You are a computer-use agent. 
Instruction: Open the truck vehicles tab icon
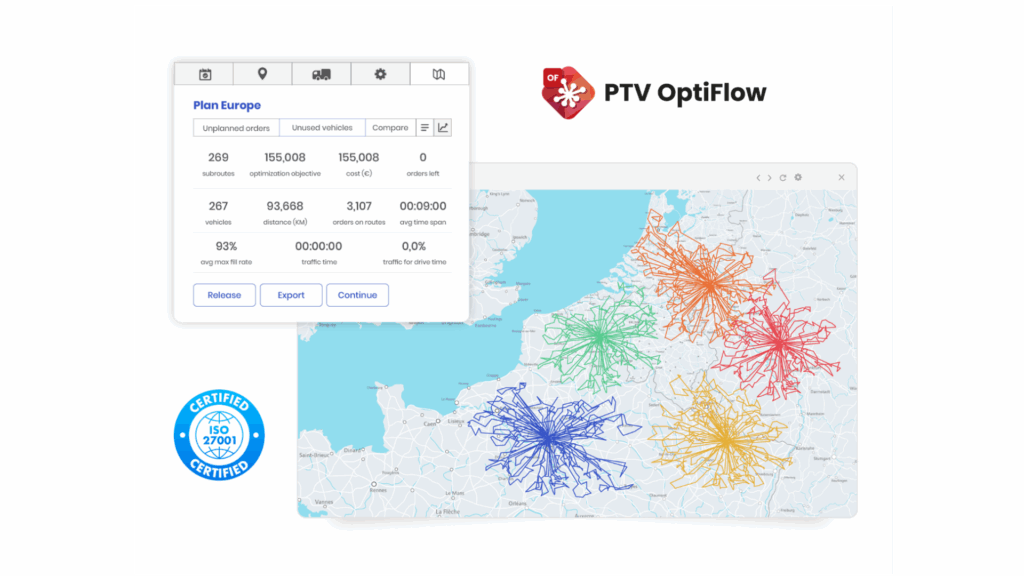click(x=321, y=73)
